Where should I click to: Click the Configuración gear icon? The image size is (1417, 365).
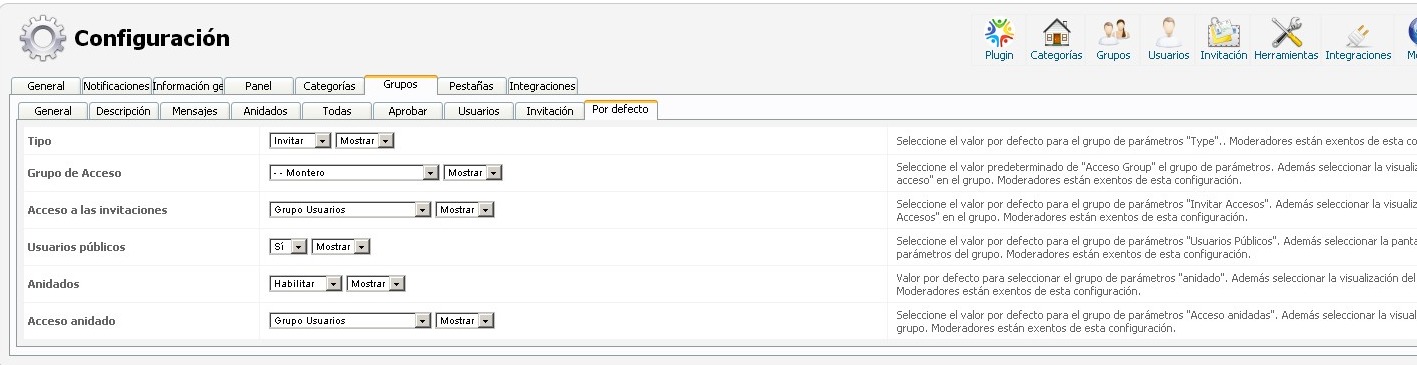[x=41, y=39]
